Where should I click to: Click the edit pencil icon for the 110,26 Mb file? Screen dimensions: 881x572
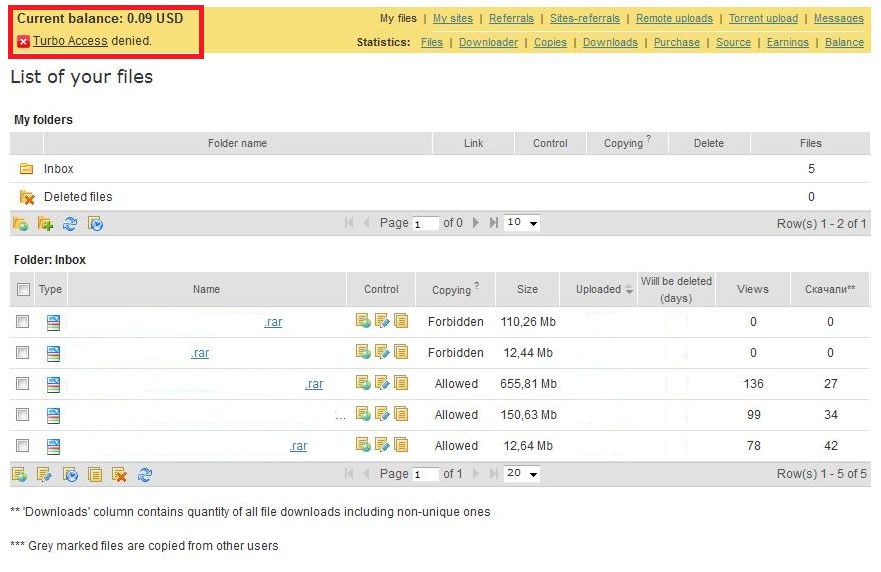click(381, 322)
